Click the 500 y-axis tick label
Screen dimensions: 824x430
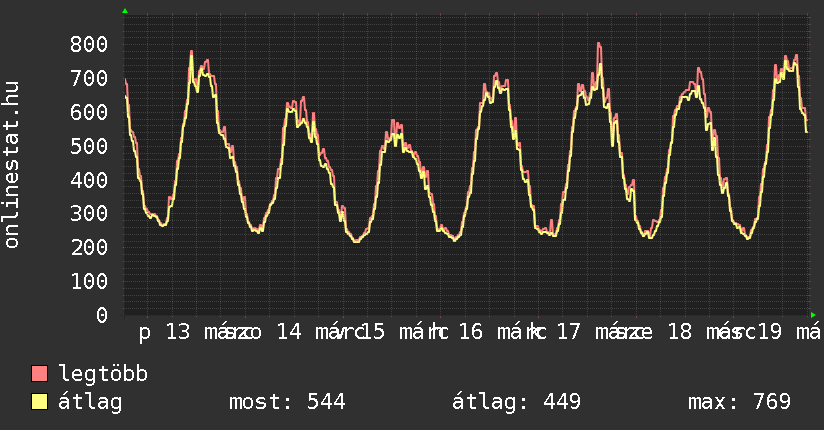click(x=89, y=146)
